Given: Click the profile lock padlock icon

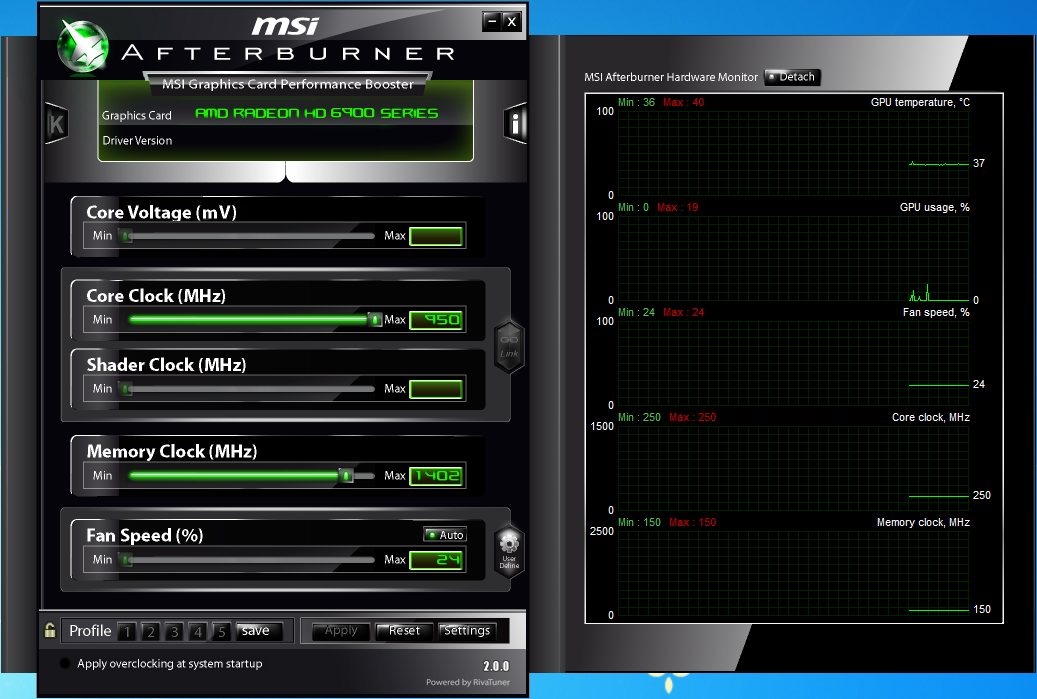Looking at the screenshot, I should click(x=50, y=630).
